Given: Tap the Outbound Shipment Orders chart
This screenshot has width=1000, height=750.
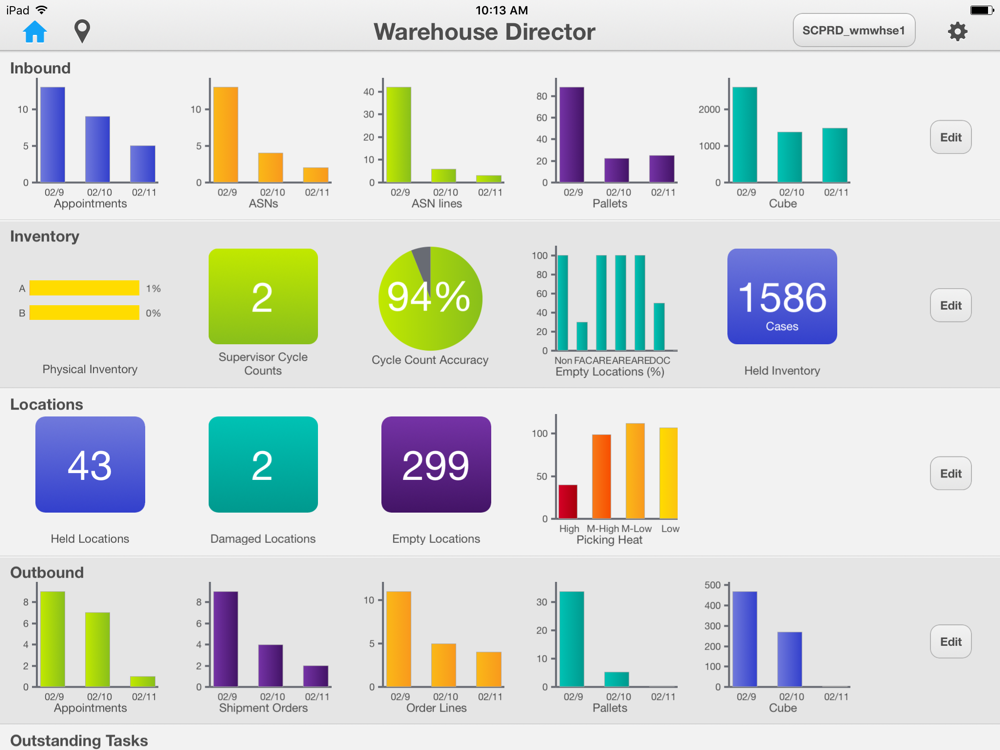Looking at the screenshot, I should click(263, 647).
